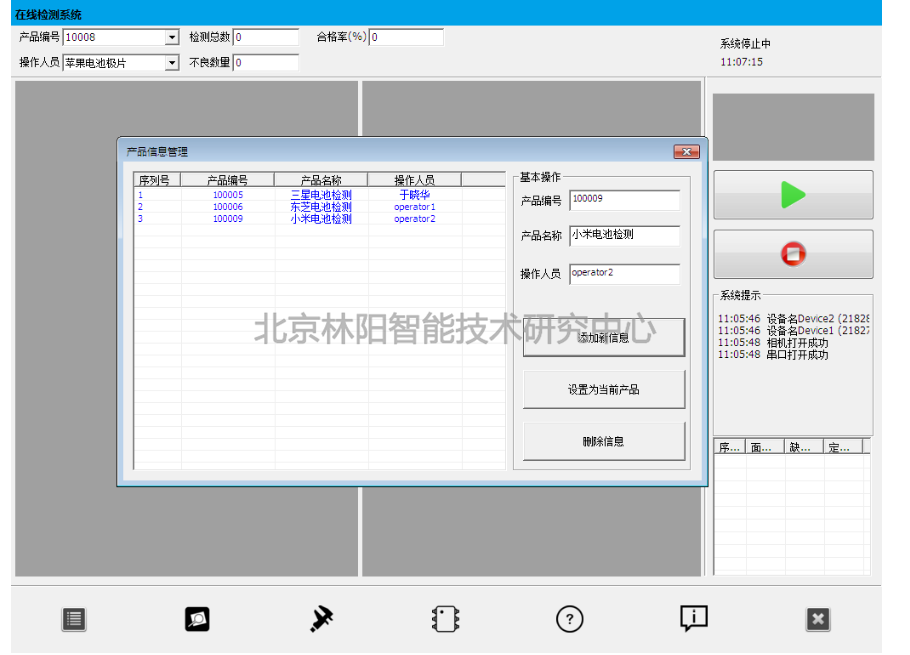Click the 操作人员 field containing operator2
Image resolution: width=910 pixels, height=655 pixels.
tap(624, 274)
